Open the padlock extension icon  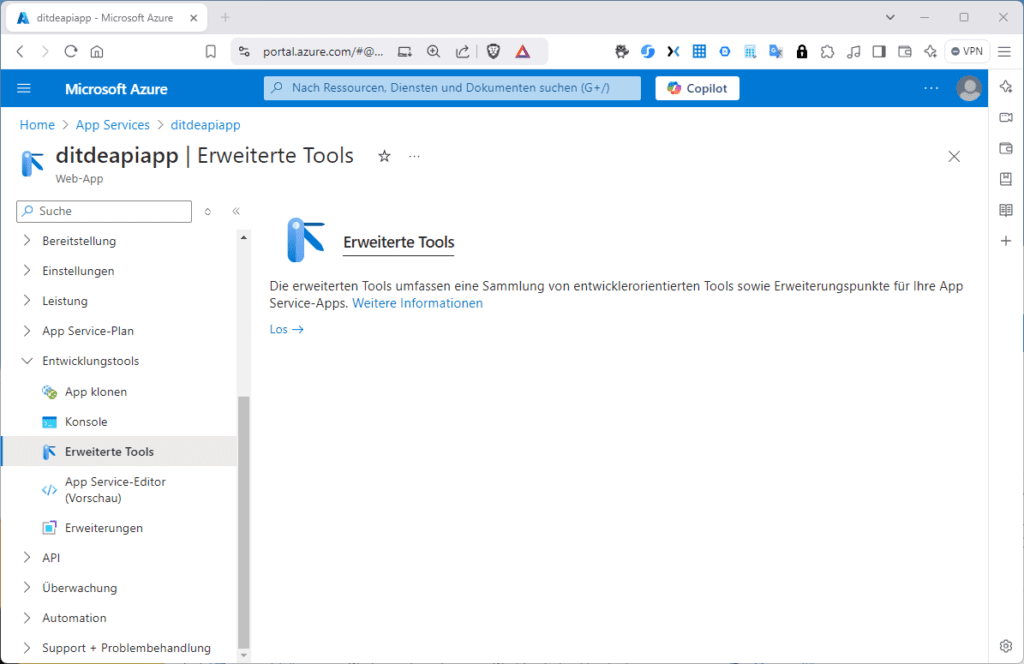pyautogui.click(x=801, y=52)
